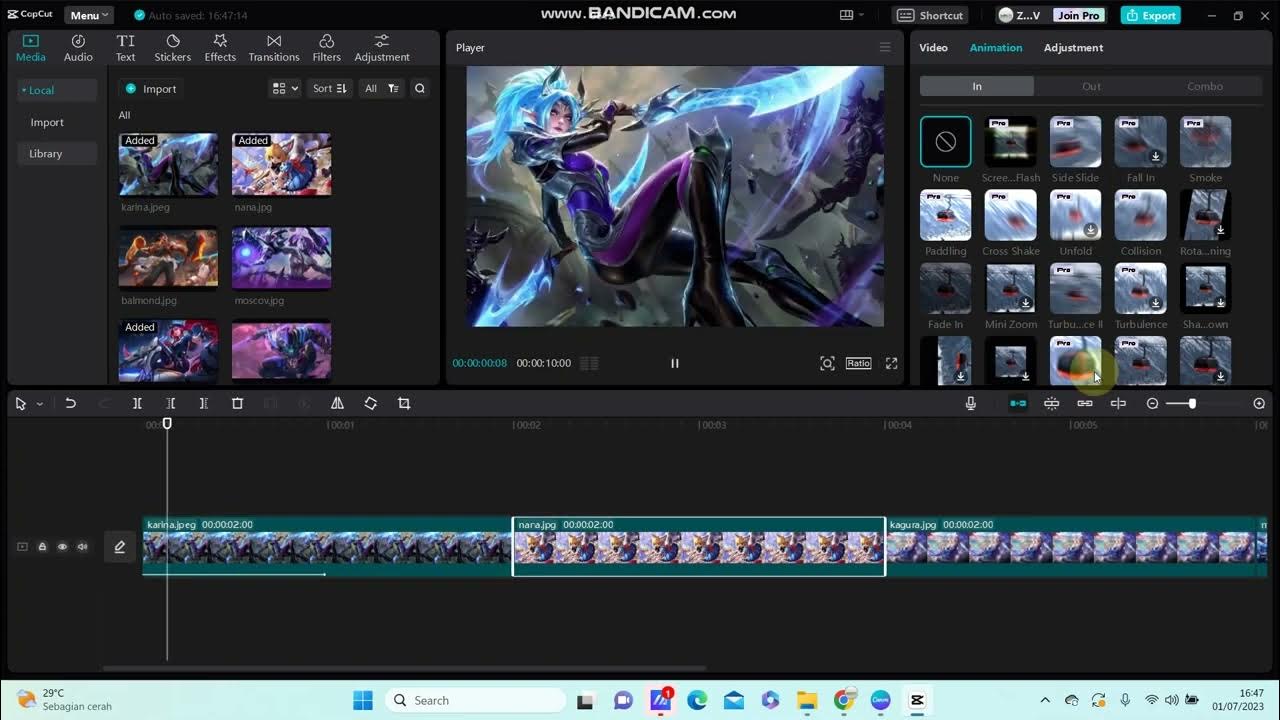Open the All filter dropdown
This screenshot has height=720, width=1280.
click(x=382, y=88)
